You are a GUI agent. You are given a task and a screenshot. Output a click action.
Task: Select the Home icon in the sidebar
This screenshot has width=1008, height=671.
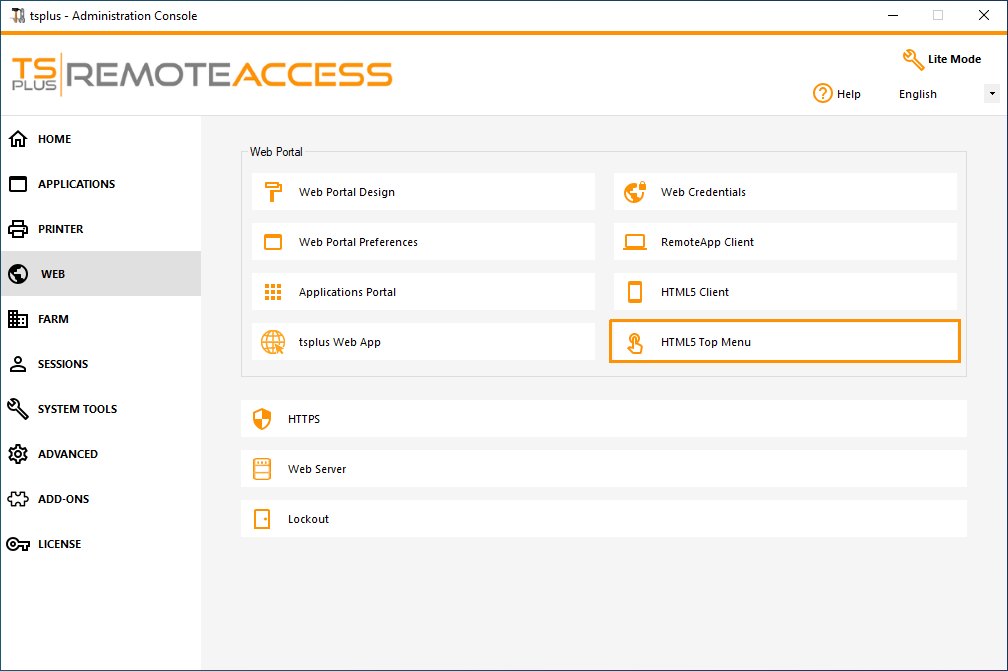[x=18, y=139]
